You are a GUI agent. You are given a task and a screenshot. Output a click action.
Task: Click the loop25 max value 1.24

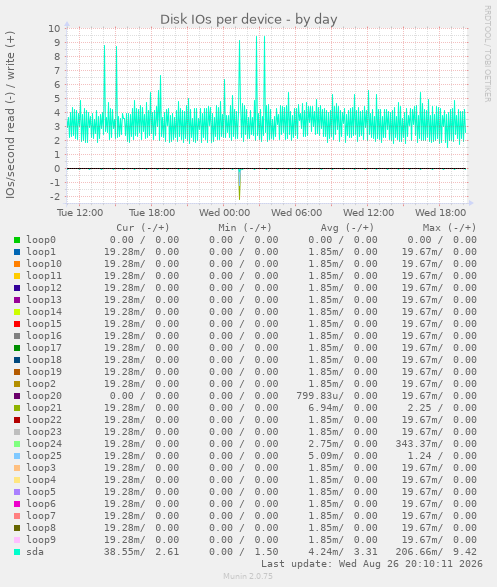coord(419,456)
